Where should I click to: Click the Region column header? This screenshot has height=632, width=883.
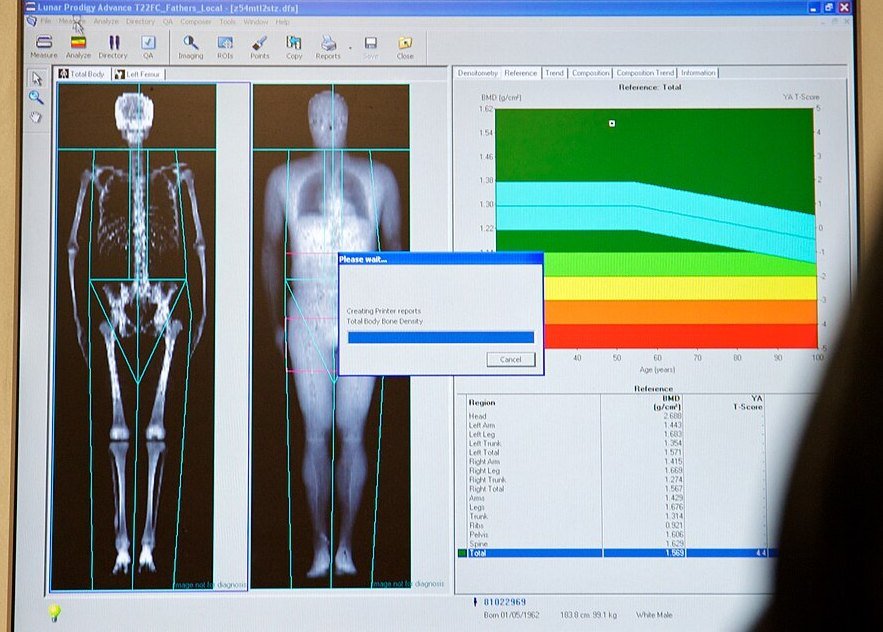click(x=481, y=402)
